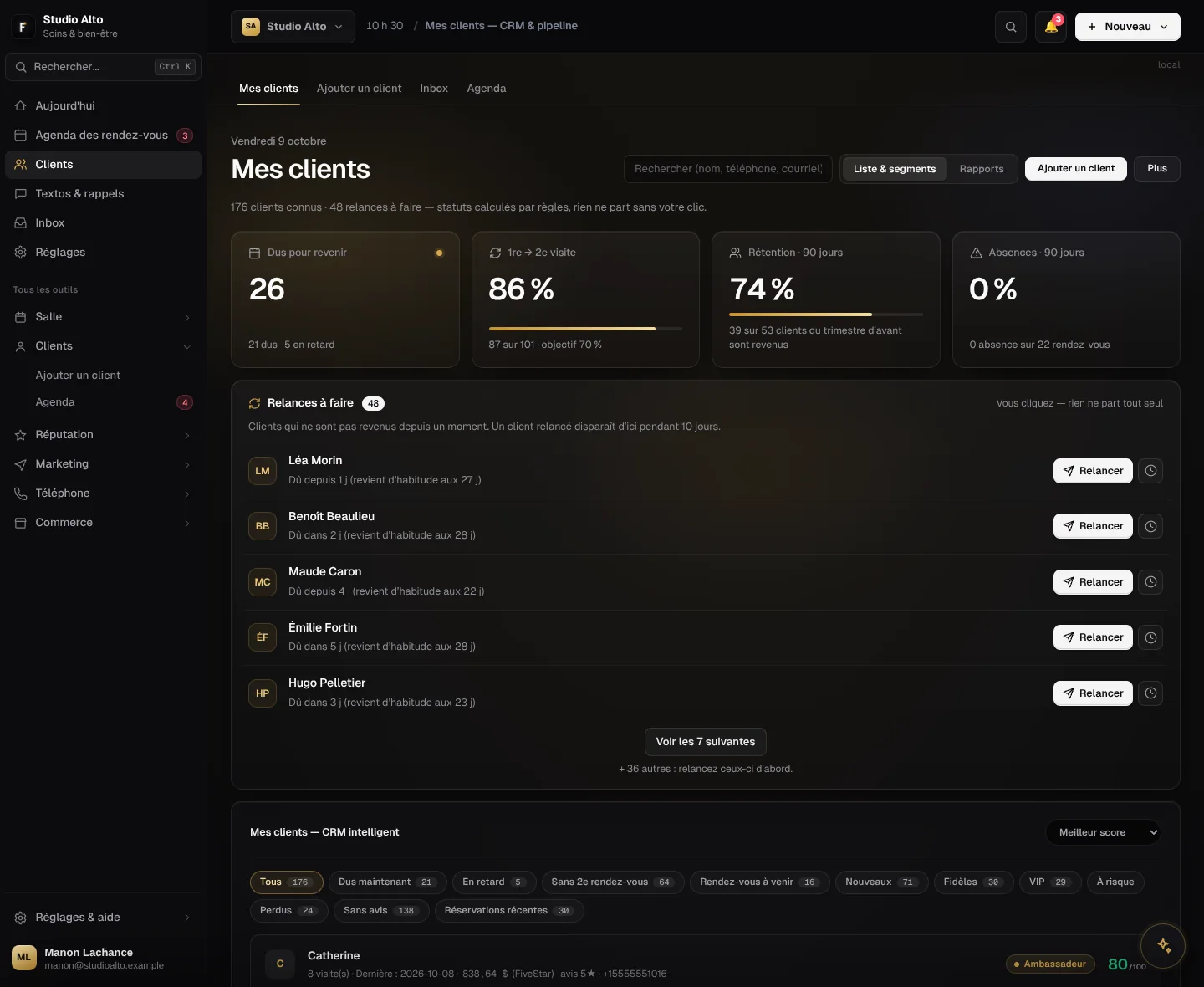Image resolution: width=1204 pixels, height=987 pixels.
Task: Open Réglages in the sidebar
Action: 103,253
